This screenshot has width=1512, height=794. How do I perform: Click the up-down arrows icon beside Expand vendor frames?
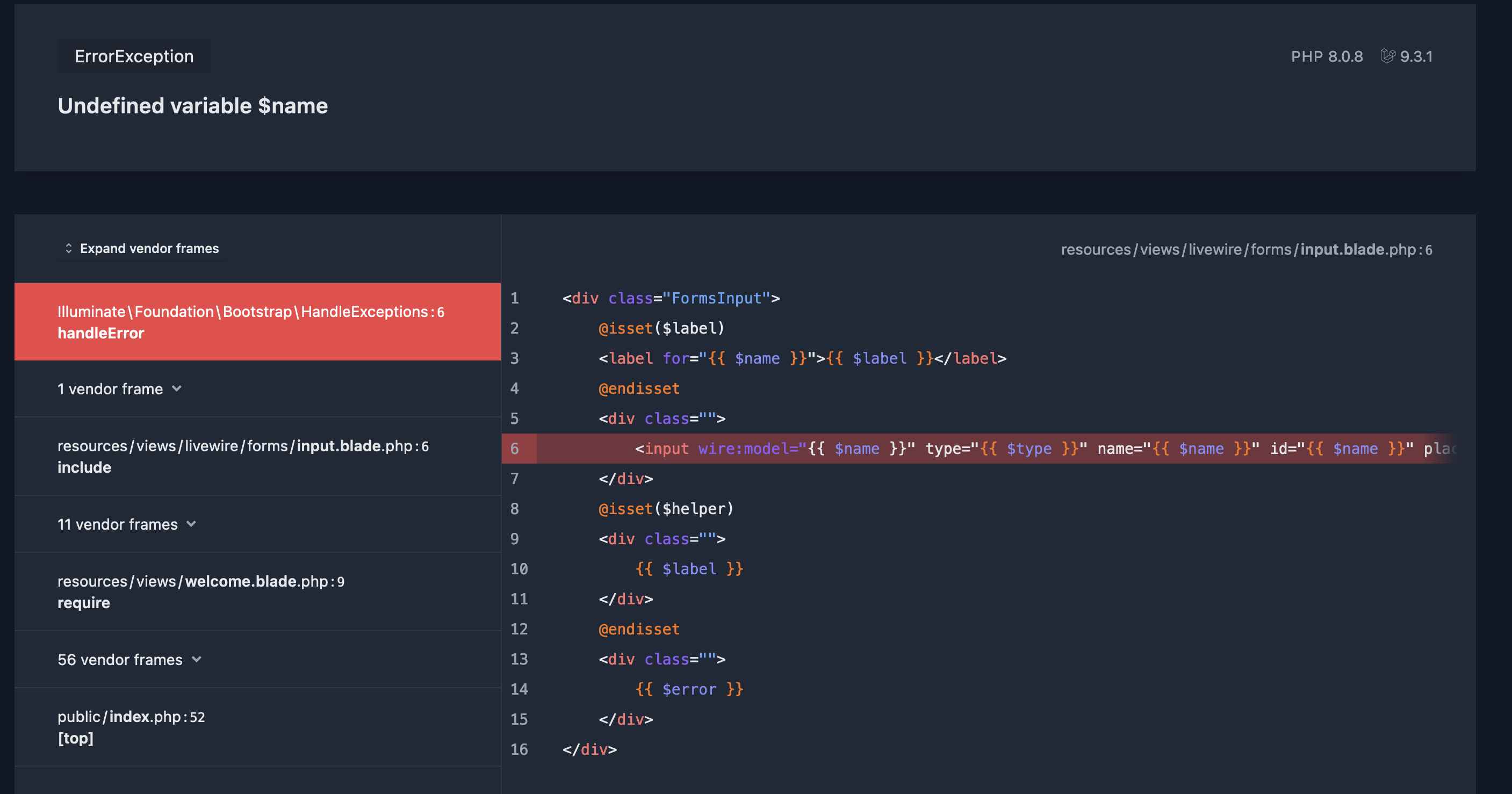click(69, 249)
